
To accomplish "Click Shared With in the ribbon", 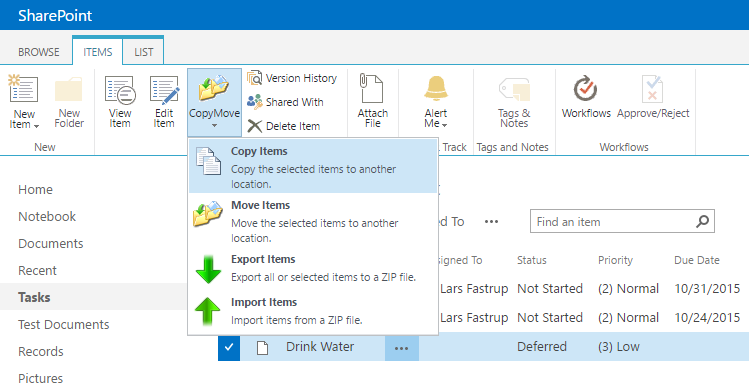I will [285, 102].
